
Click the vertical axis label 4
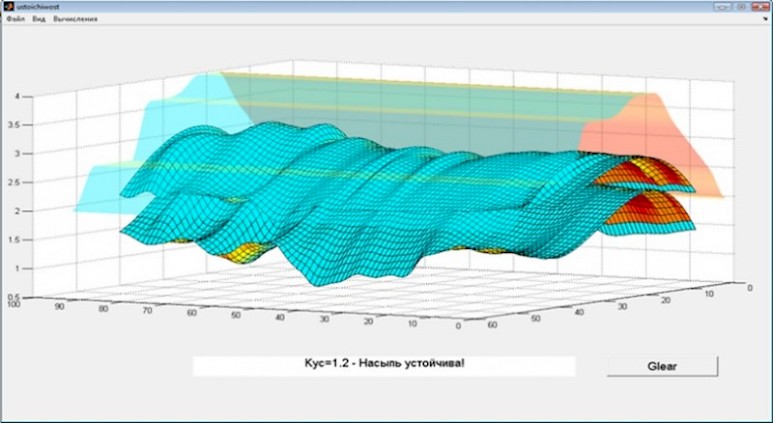coord(17,97)
